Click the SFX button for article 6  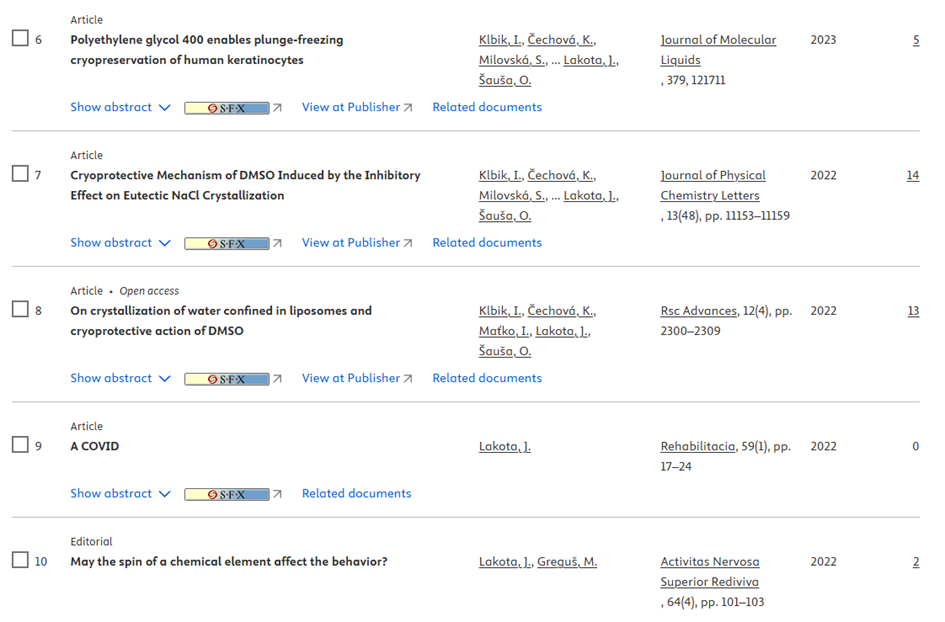pos(227,108)
